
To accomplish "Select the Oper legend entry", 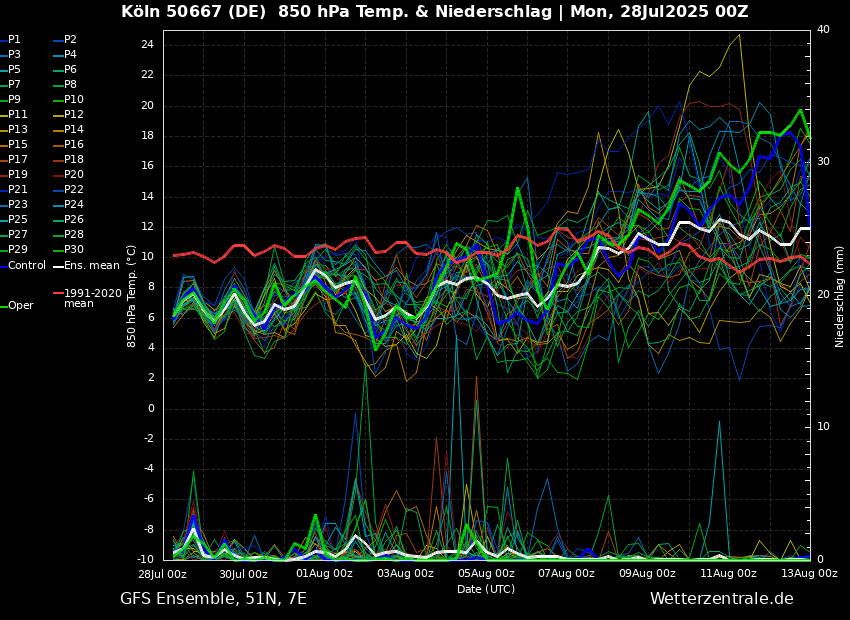I will pyautogui.click(x=20, y=306).
